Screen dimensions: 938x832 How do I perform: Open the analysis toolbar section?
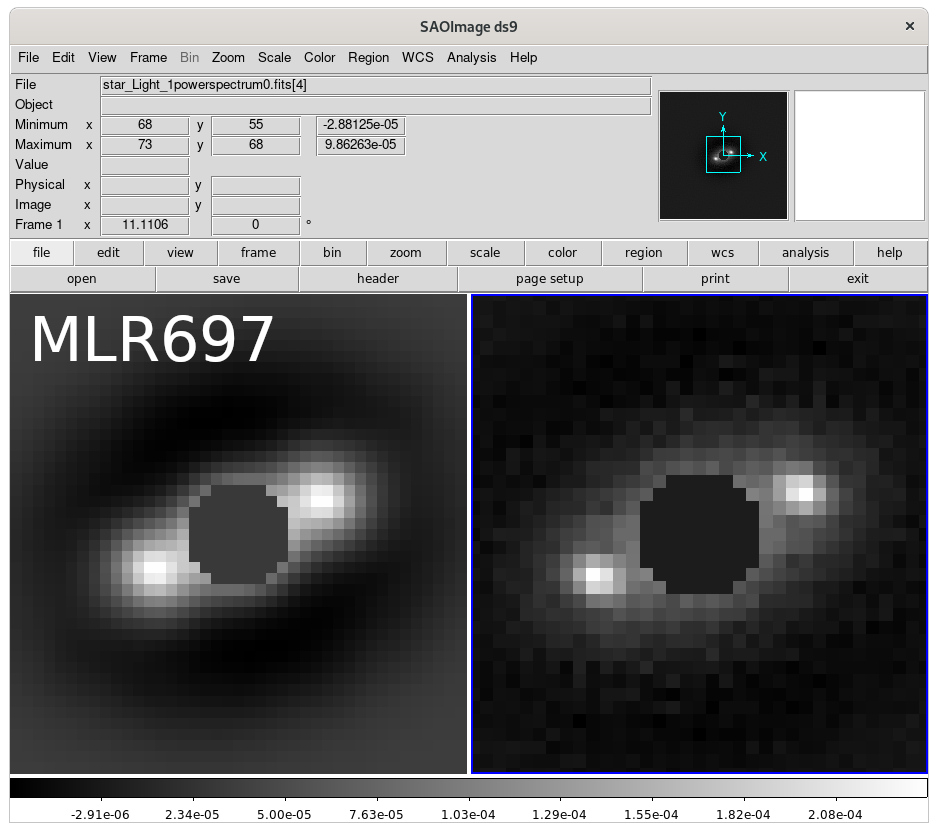click(x=805, y=252)
